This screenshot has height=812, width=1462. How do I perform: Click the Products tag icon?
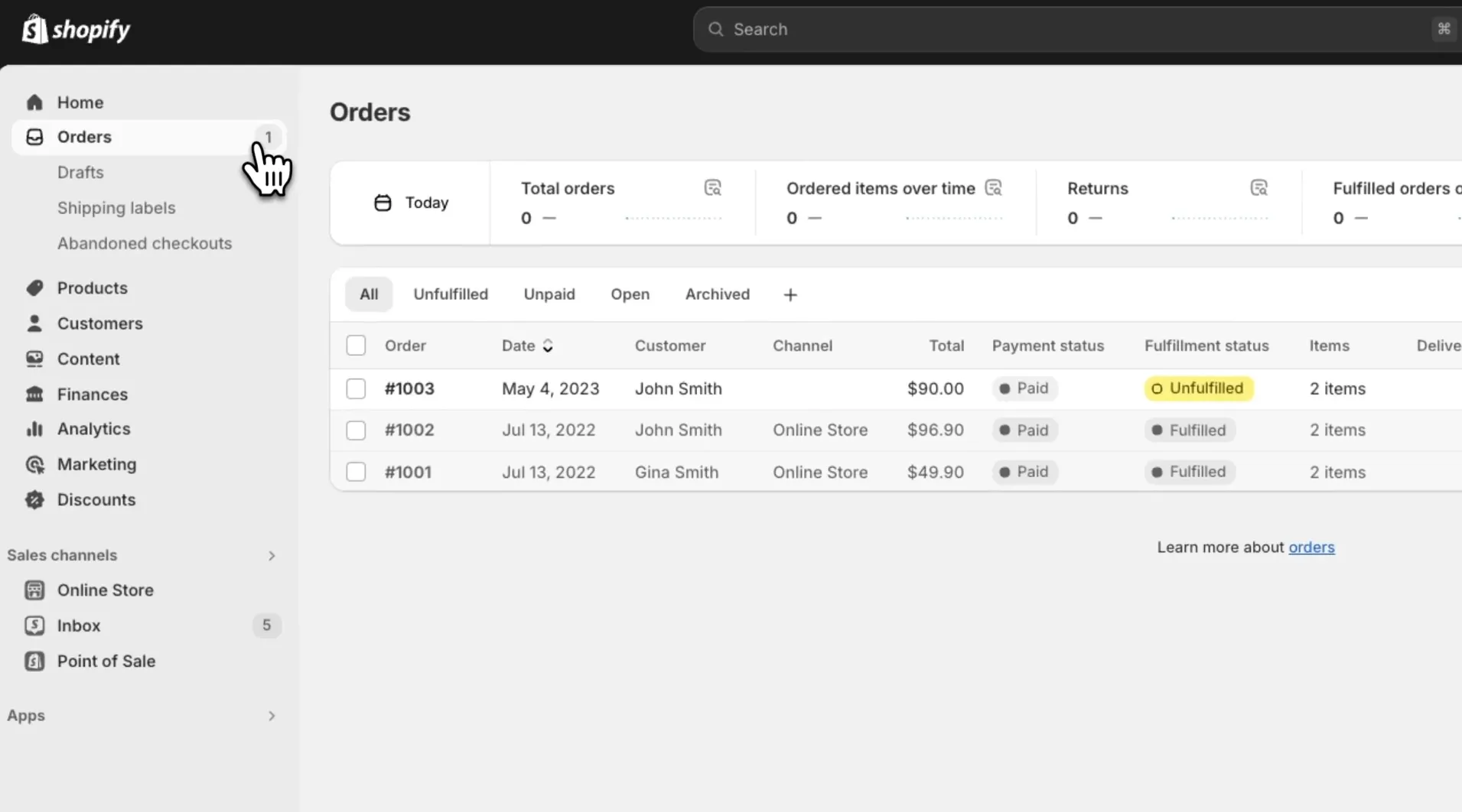pyautogui.click(x=34, y=288)
